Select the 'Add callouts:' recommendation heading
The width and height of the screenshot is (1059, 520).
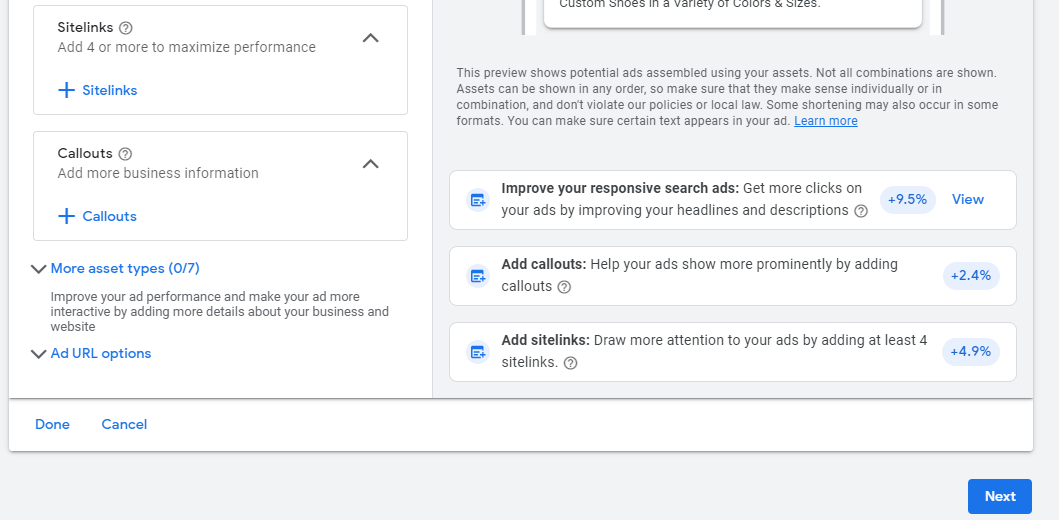544,265
